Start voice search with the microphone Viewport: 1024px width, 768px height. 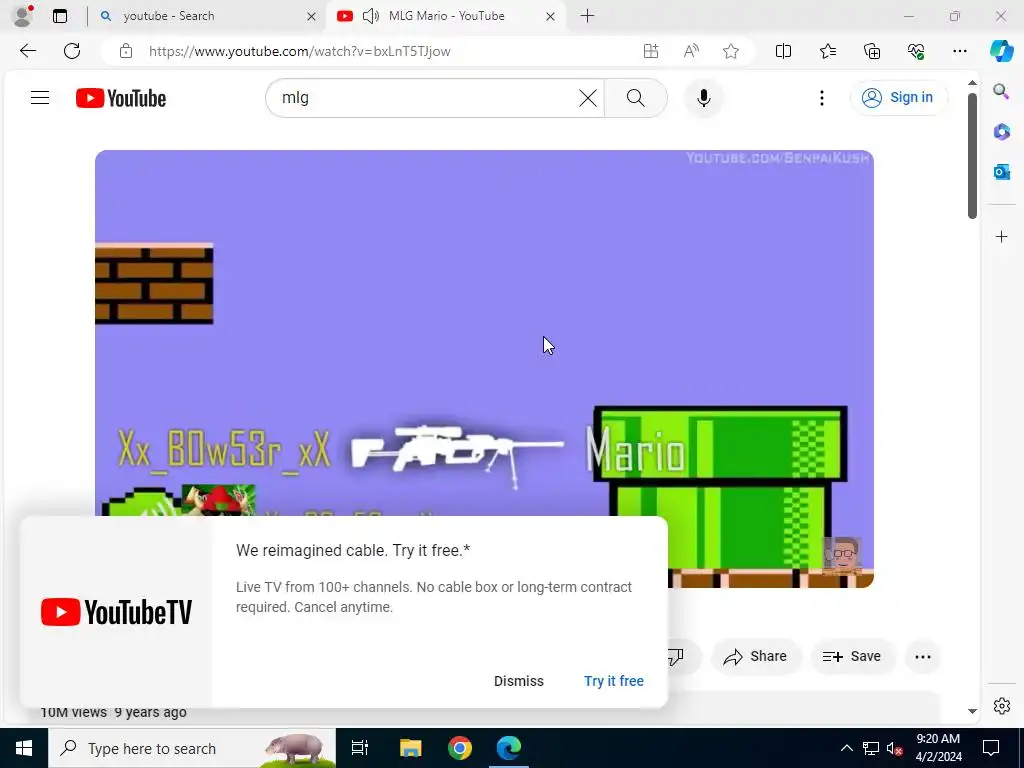click(703, 98)
